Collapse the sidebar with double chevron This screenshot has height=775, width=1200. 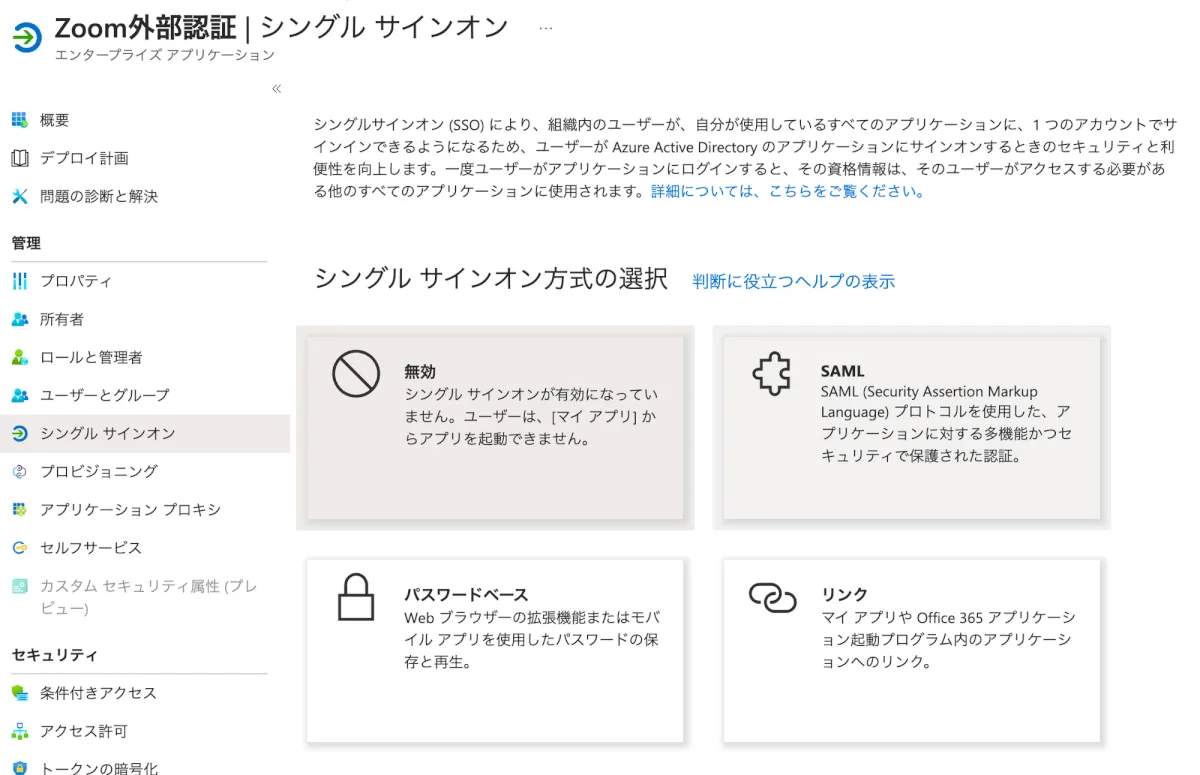(277, 89)
